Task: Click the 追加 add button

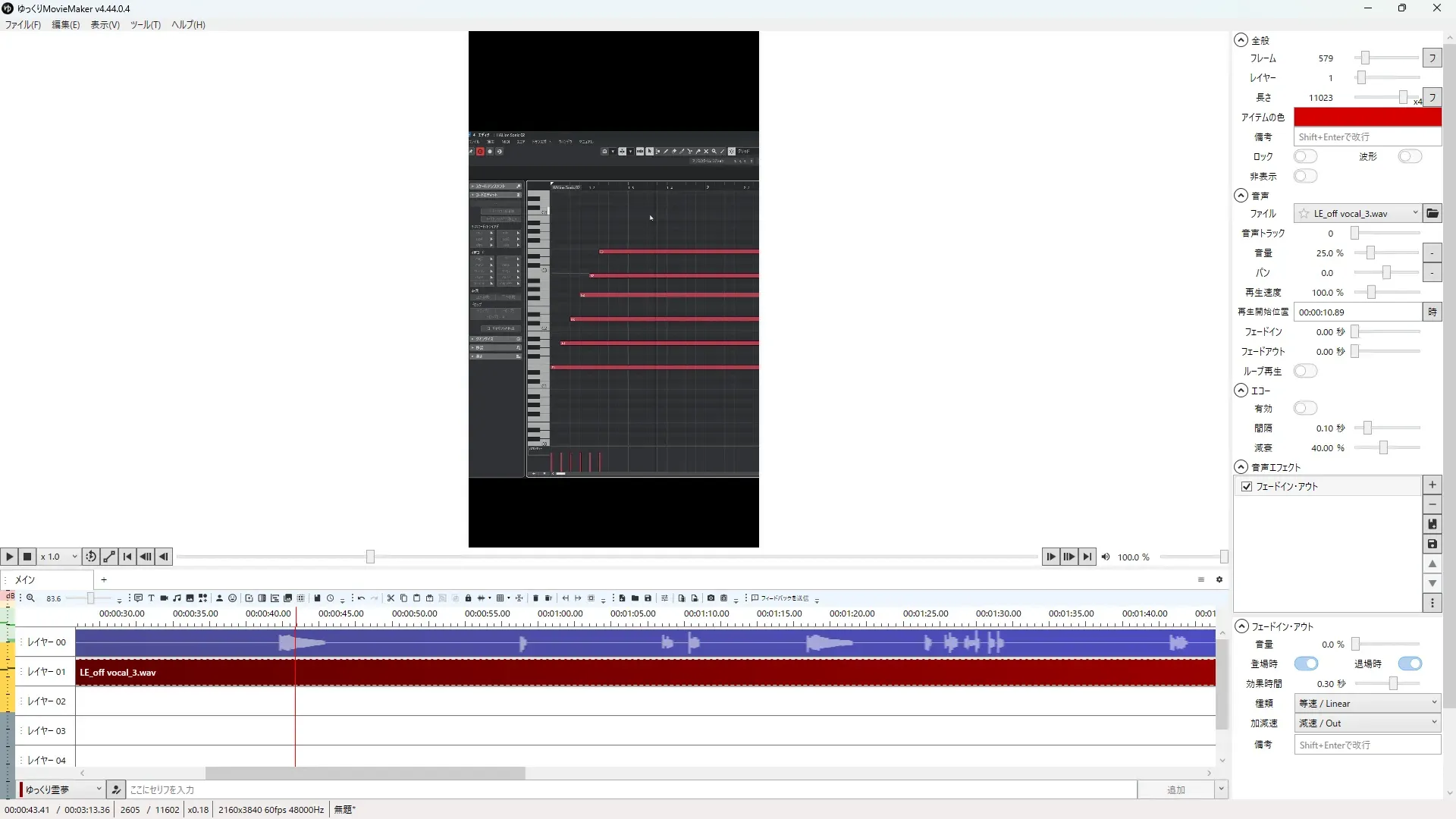Action: (x=1175, y=789)
